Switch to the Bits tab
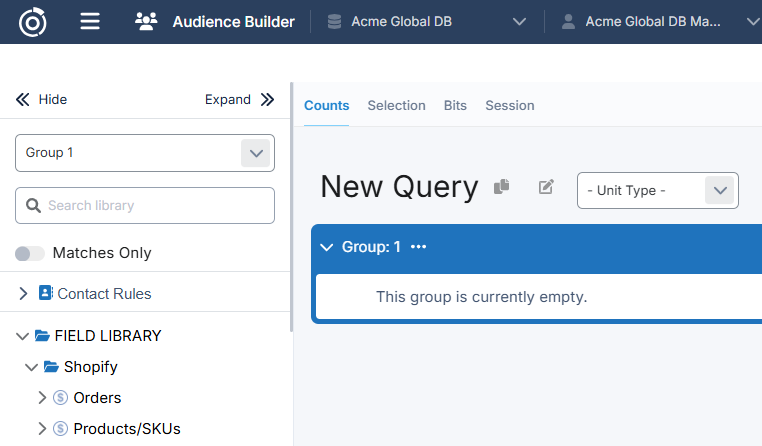The width and height of the screenshot is (762, 446). 455,105
